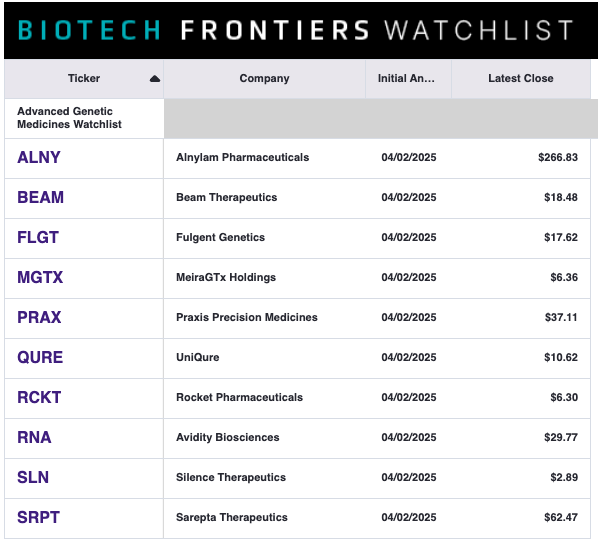The image size is (598, 544).
Task: Click the Biotech Frontiers Watchlist title banner
Action: (295, 30)
